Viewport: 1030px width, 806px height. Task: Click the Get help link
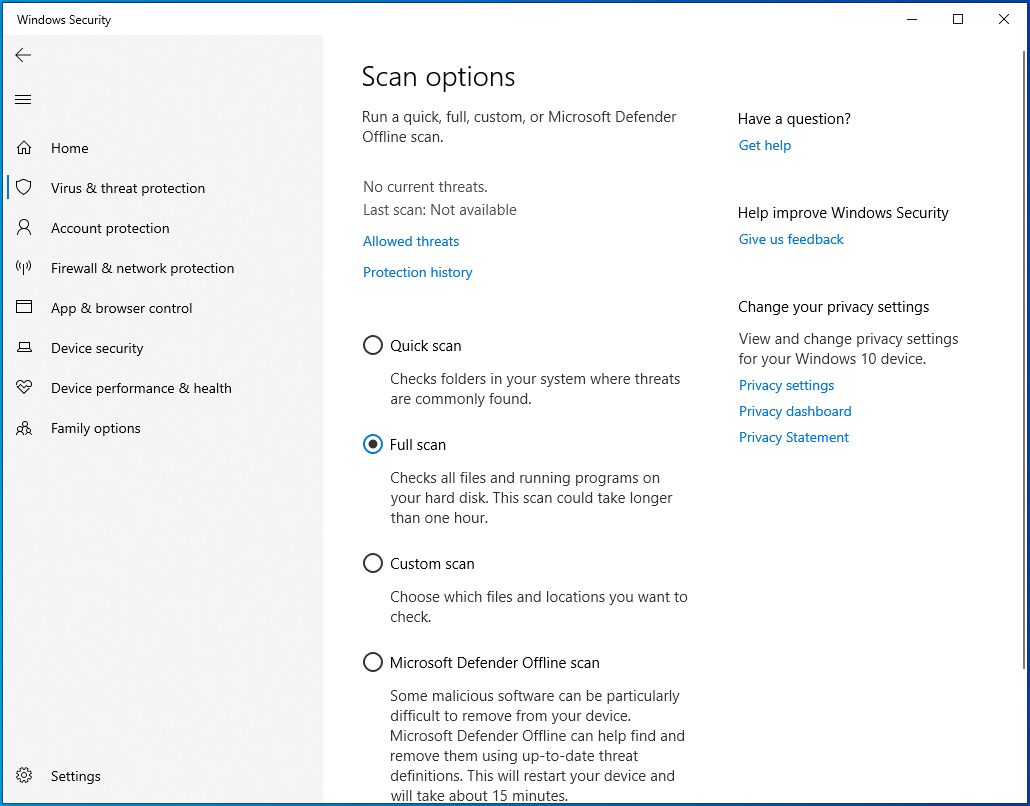764,145
